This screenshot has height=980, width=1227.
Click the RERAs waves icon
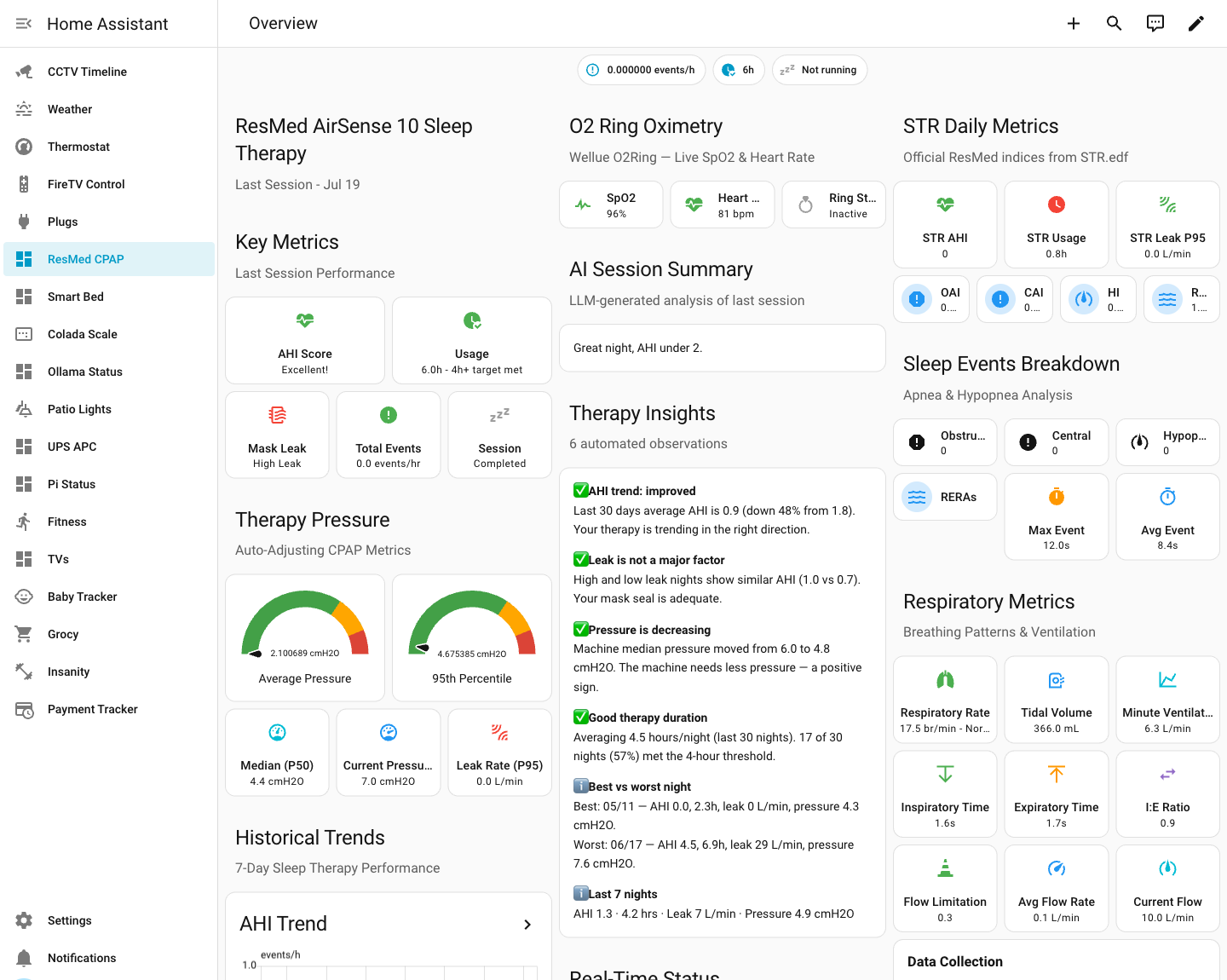pyautogui.click(x=917, y=497)
